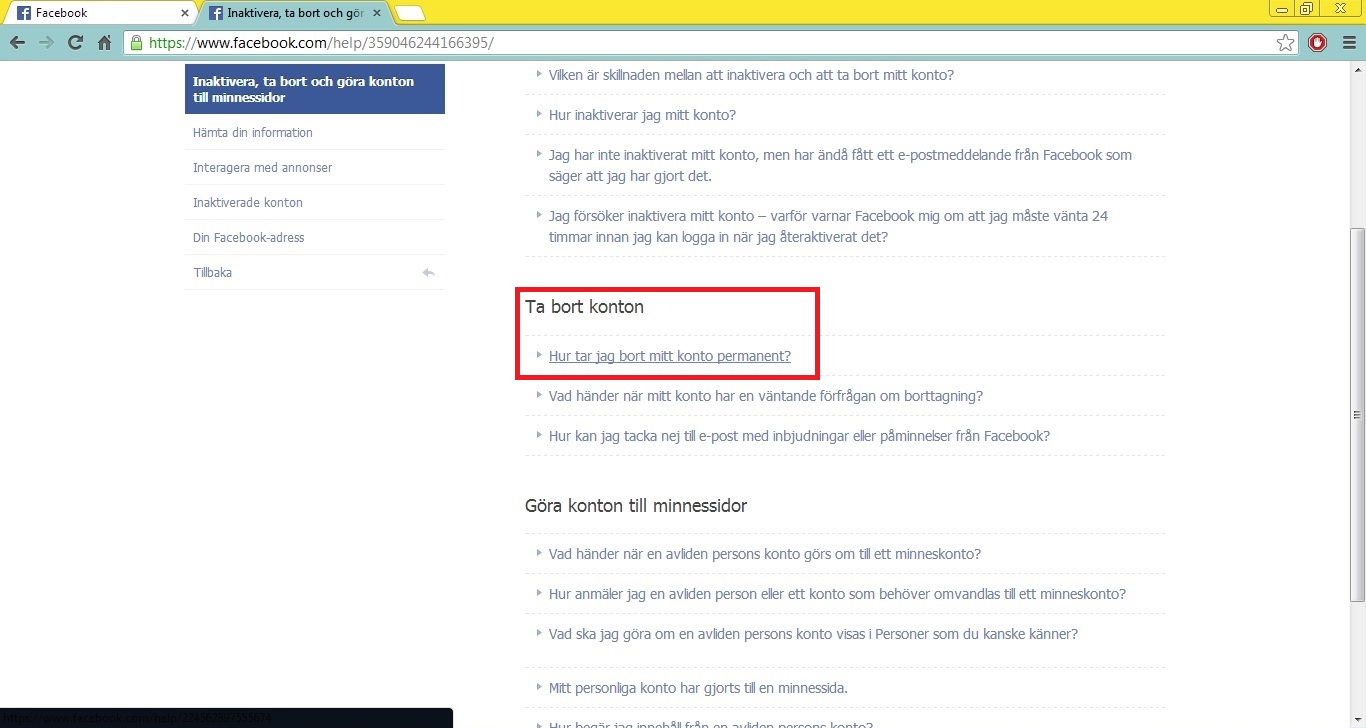This screenshot has width=1366, height=728.
Task: Minimize the Chrome window
Action: click(1282, 9)
